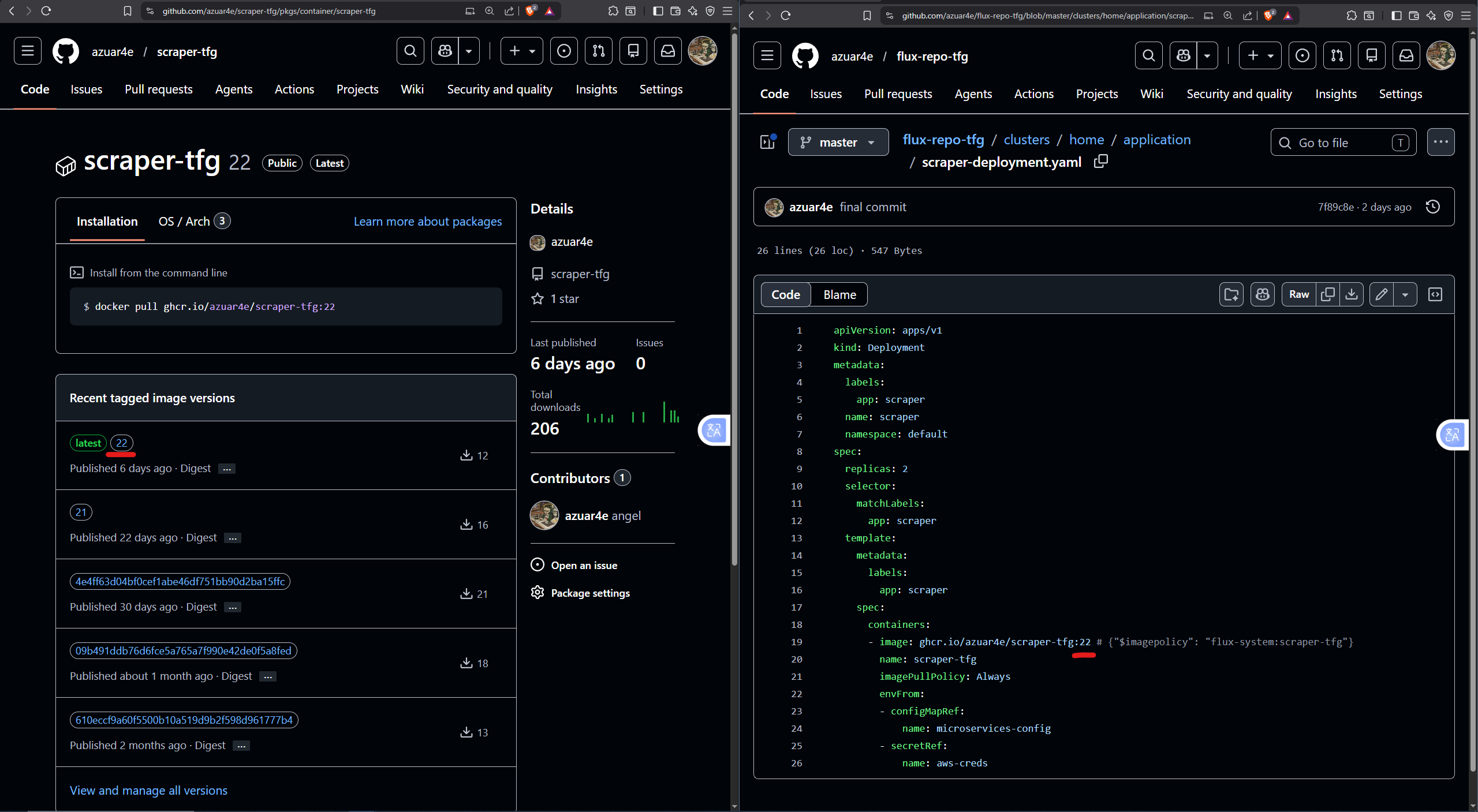Screen dimensions: 1478x812
Task: Open azuar4e angel contributor profile
Action: (585, 516)
